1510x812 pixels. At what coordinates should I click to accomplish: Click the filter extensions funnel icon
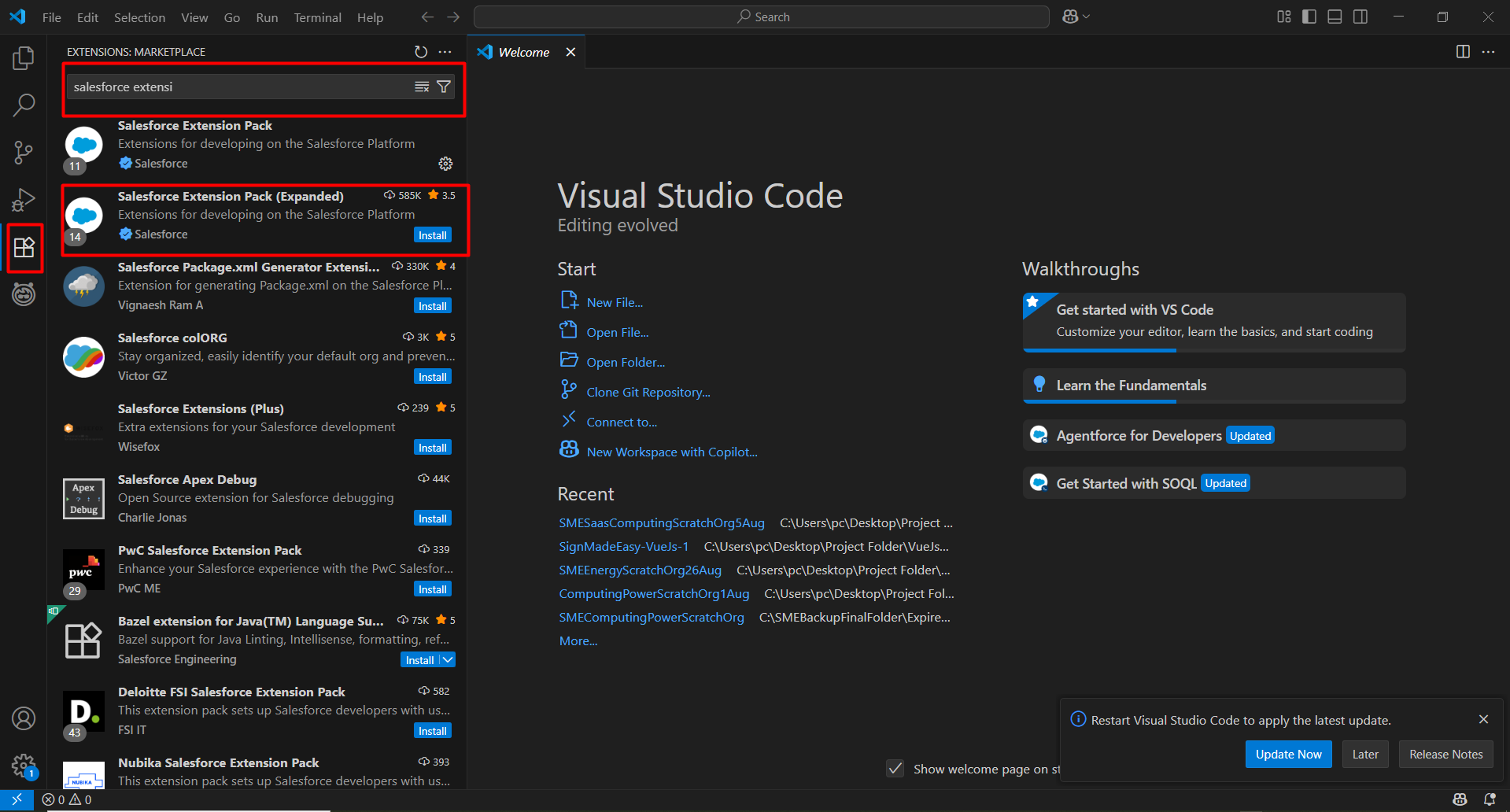point(444,87)
